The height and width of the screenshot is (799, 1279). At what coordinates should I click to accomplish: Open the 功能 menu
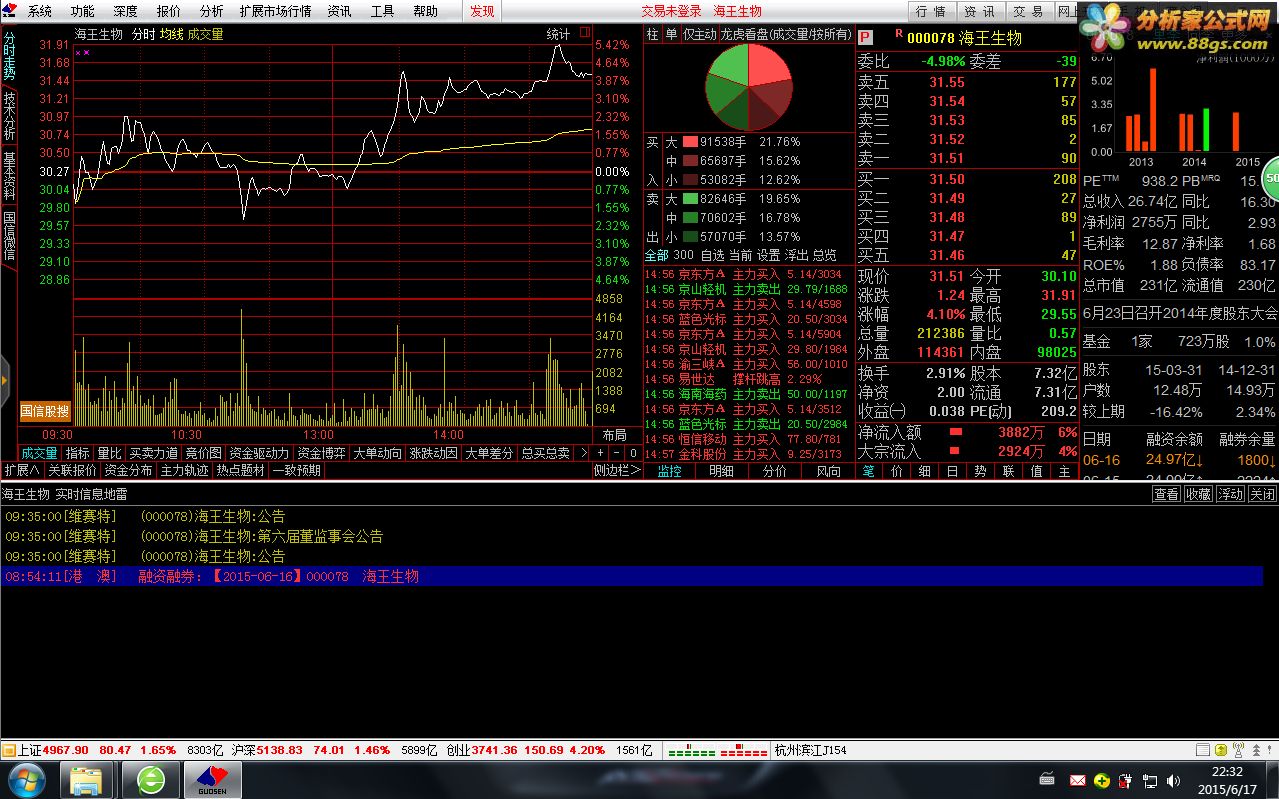click(x=82, y=12)
